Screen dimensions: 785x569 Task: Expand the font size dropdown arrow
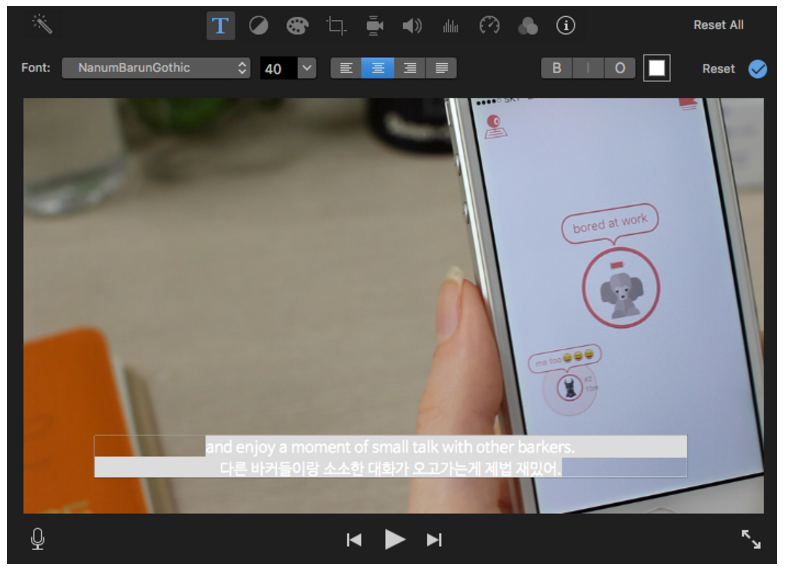(307, 68)
